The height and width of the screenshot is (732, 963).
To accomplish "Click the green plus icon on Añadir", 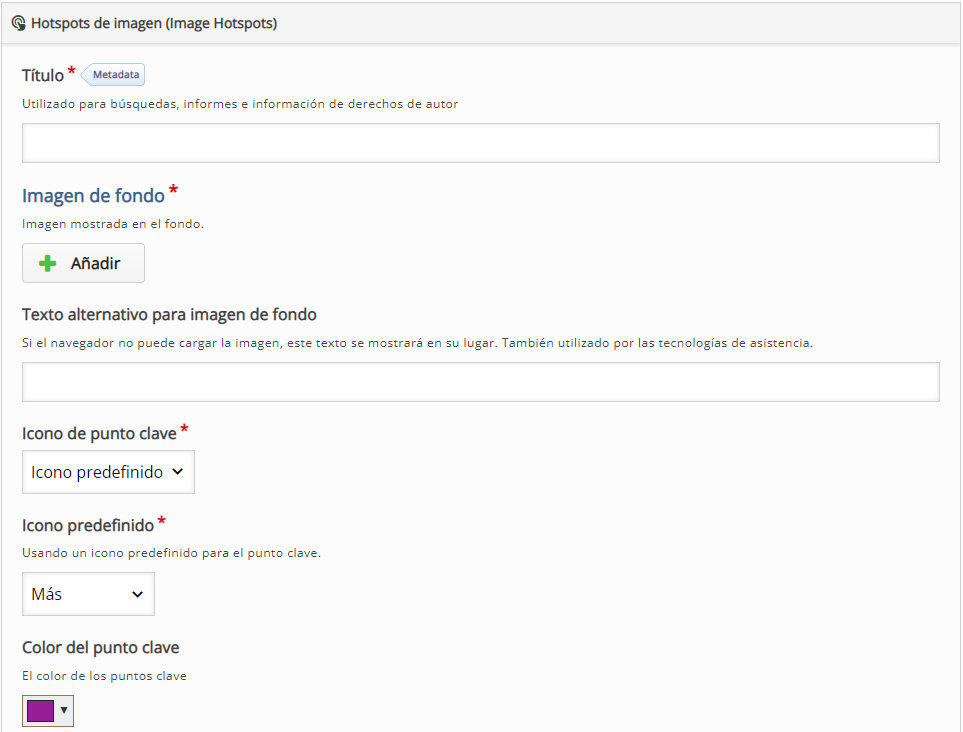I will (x=47, y=263).
